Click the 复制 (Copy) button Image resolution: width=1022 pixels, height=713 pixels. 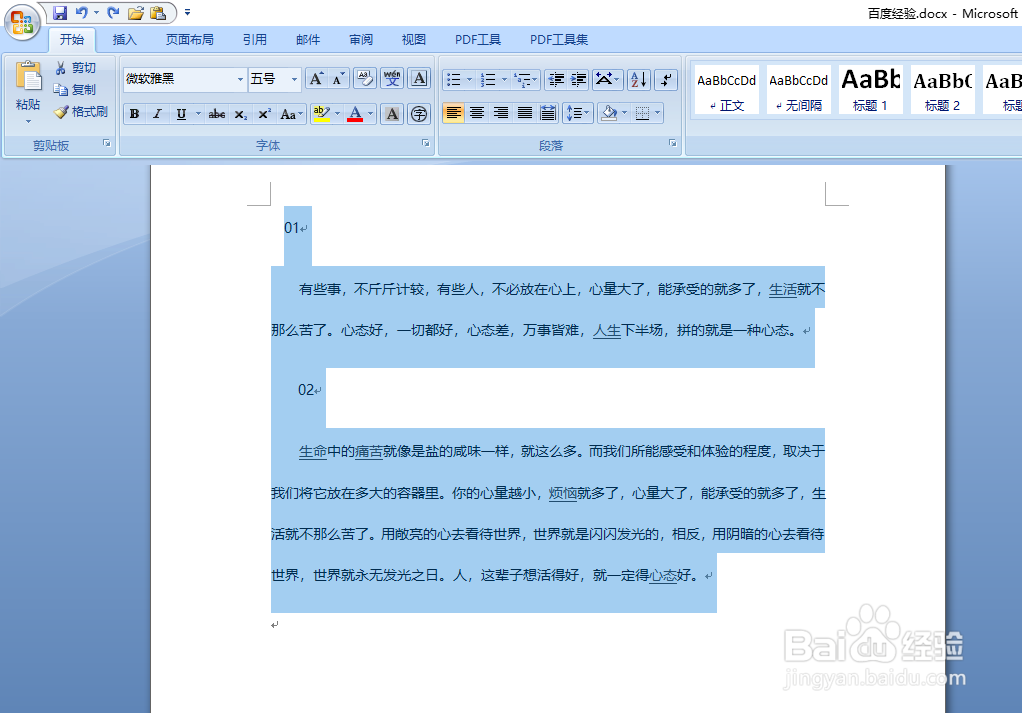point(76,89)
